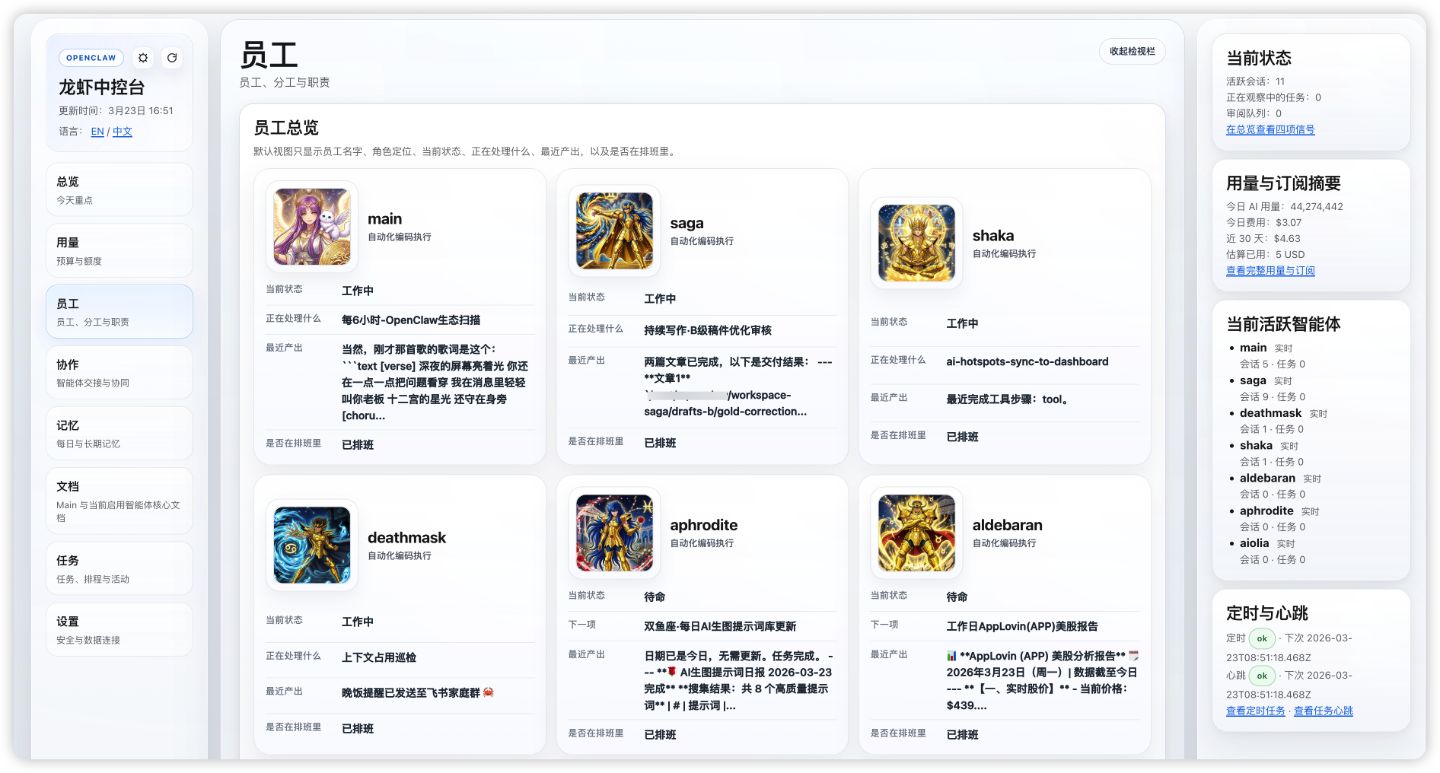The width and height of the screenshot is (1440, 773).
Task: Open the 查看定时任务 link
Action: coord(1255,711)
